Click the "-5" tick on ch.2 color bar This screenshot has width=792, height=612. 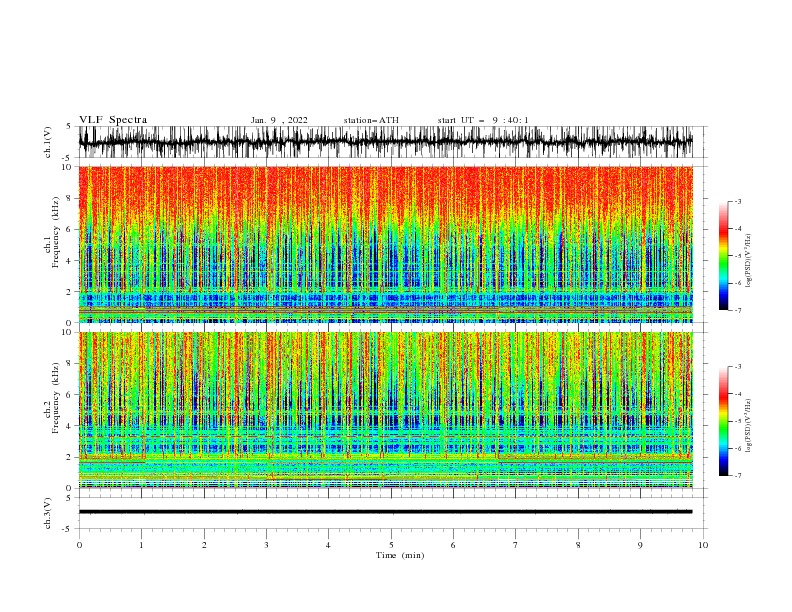click(x=738, y=421)
